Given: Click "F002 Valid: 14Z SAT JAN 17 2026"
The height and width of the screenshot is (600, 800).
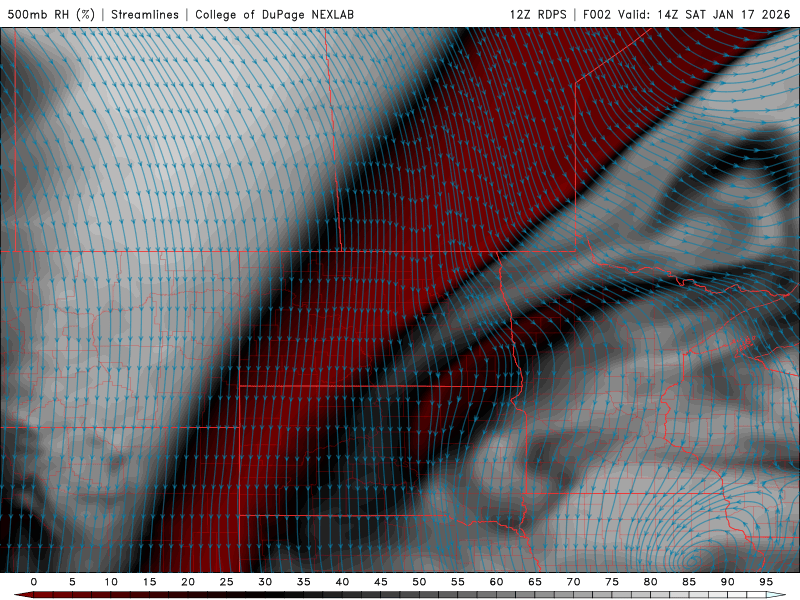Looking at the screenshot, I should 686,14.
